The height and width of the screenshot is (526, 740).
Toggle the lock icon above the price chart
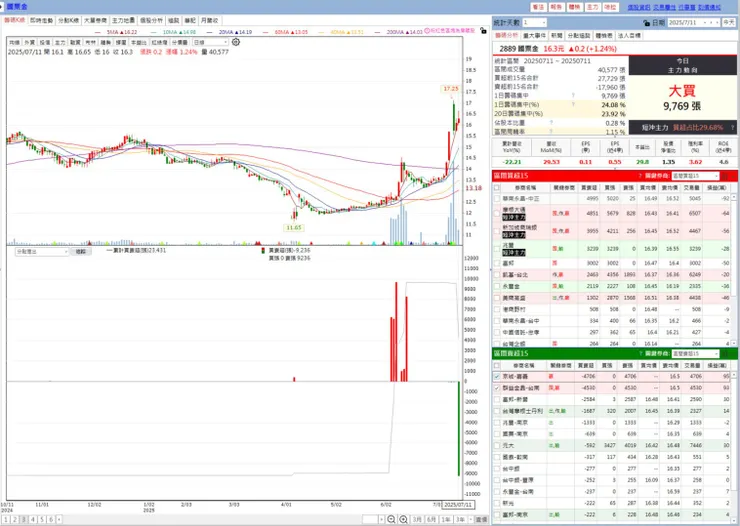pyautogui.click(x=483, y=31)
